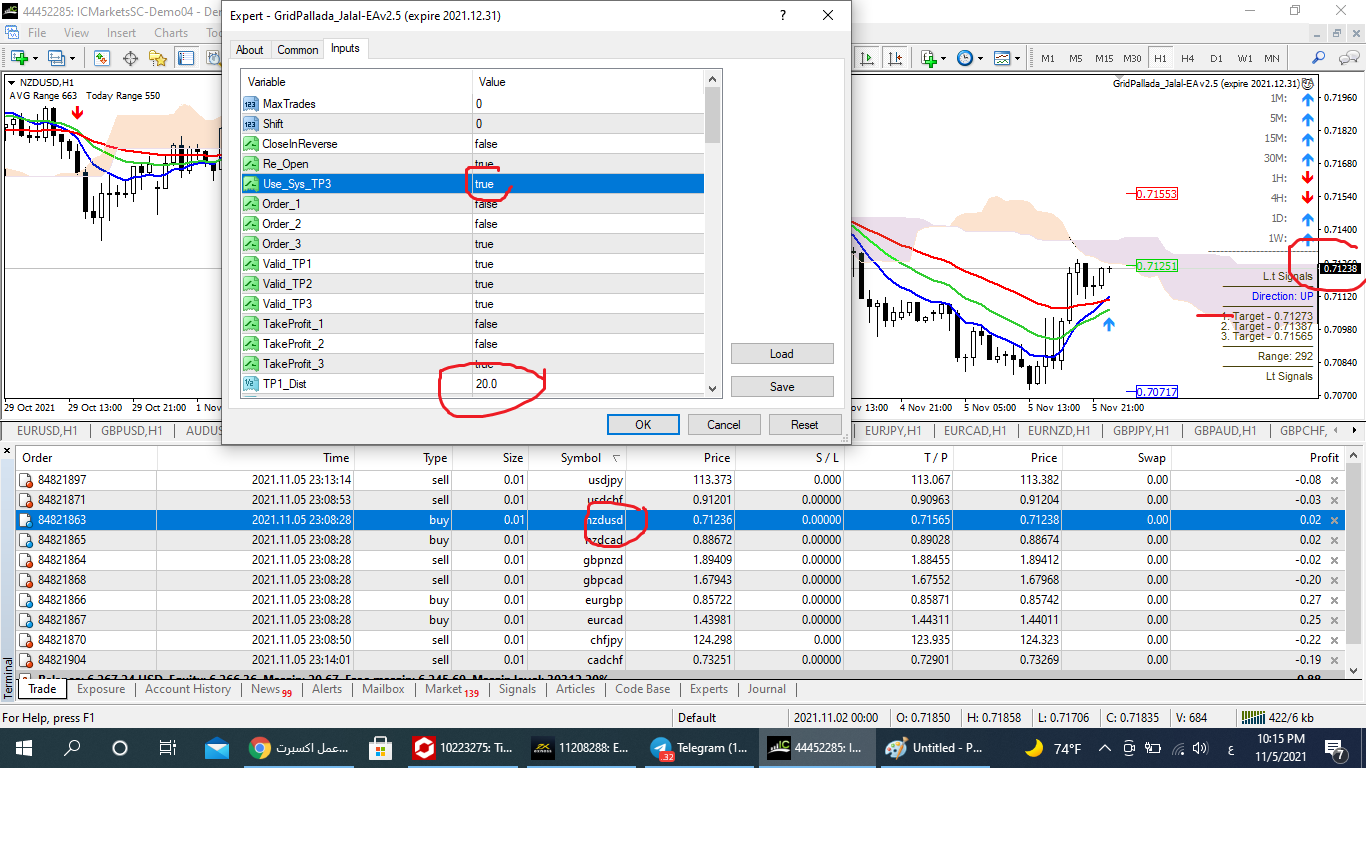Toggle the chart Auto Scroll button

[865, 58]
